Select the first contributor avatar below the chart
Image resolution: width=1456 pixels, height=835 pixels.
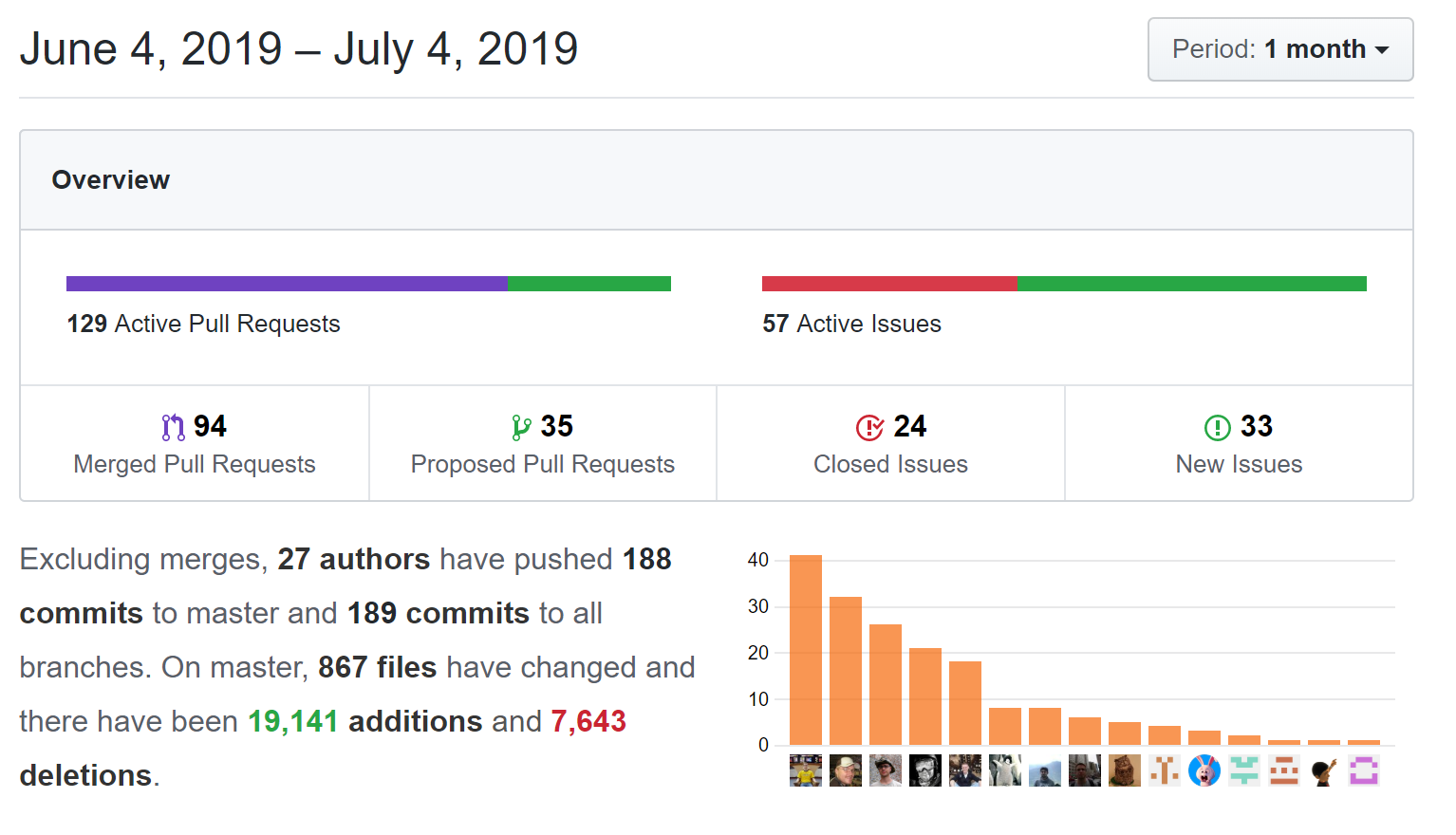[x=806, y=770]
